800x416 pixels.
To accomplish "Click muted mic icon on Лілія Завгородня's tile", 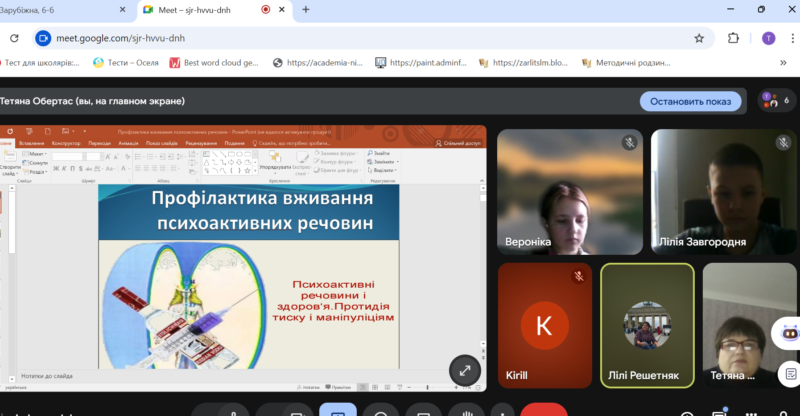I will coord(783,143).
